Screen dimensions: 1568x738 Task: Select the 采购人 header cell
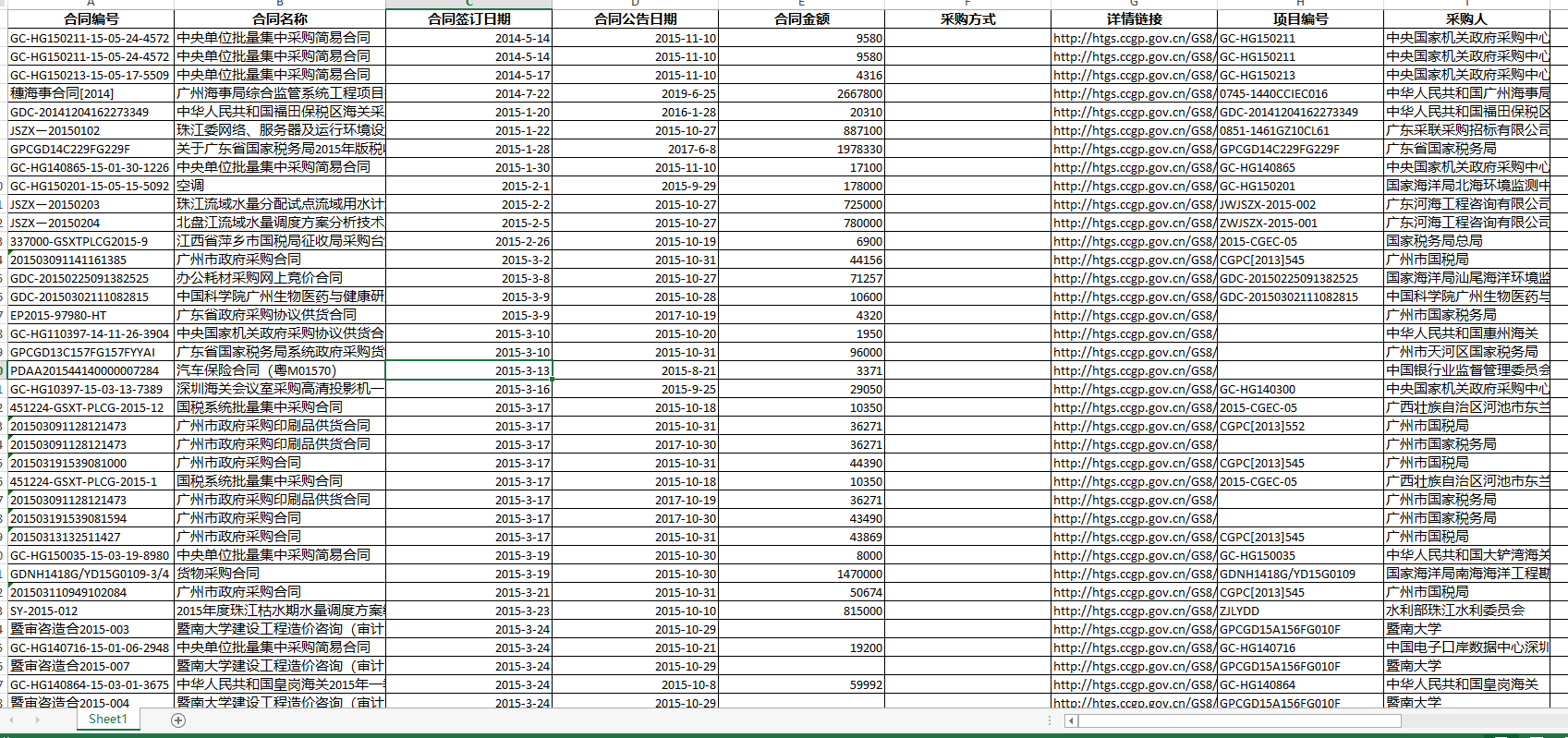[1466, 19]
